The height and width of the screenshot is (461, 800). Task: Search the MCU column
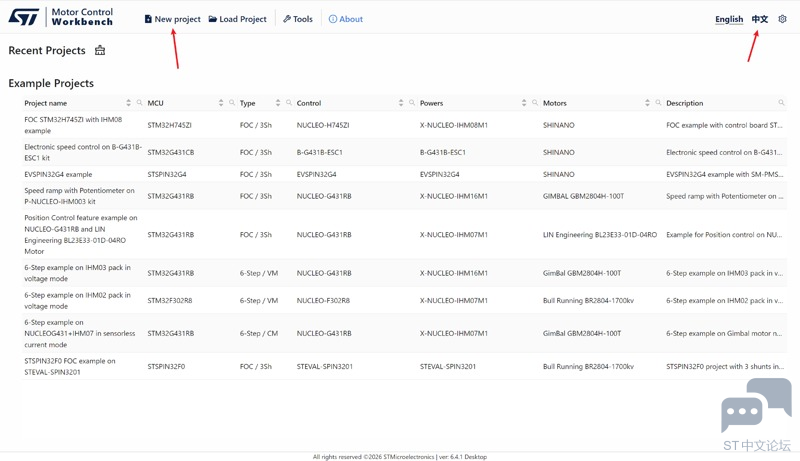click(x=232, y=103)
